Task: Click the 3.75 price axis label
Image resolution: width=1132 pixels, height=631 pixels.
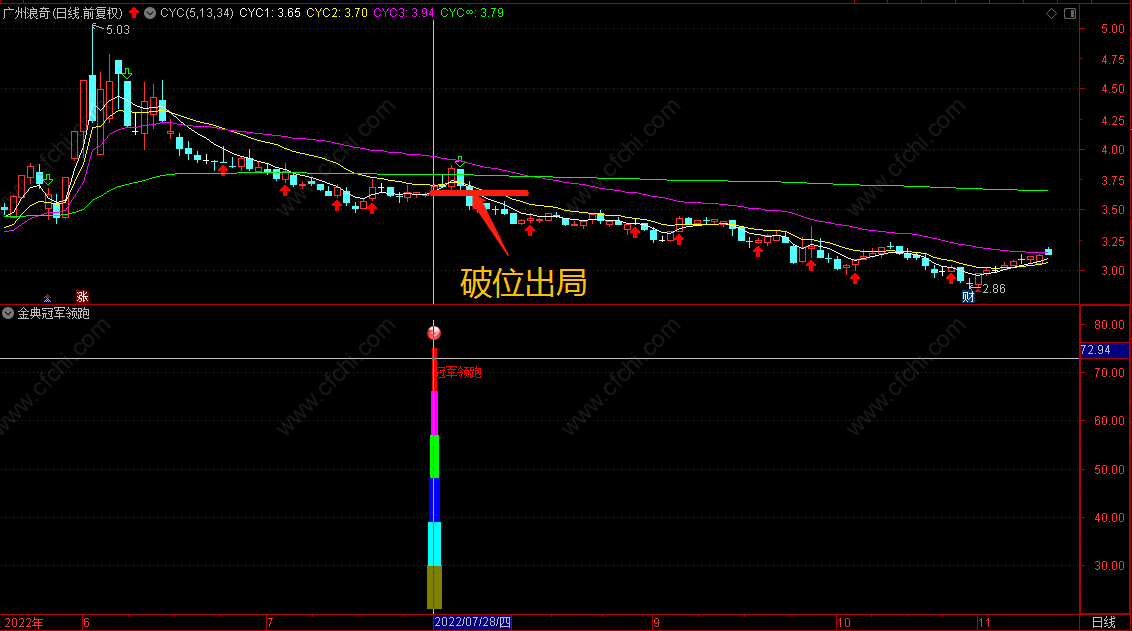Action: 1113,180
